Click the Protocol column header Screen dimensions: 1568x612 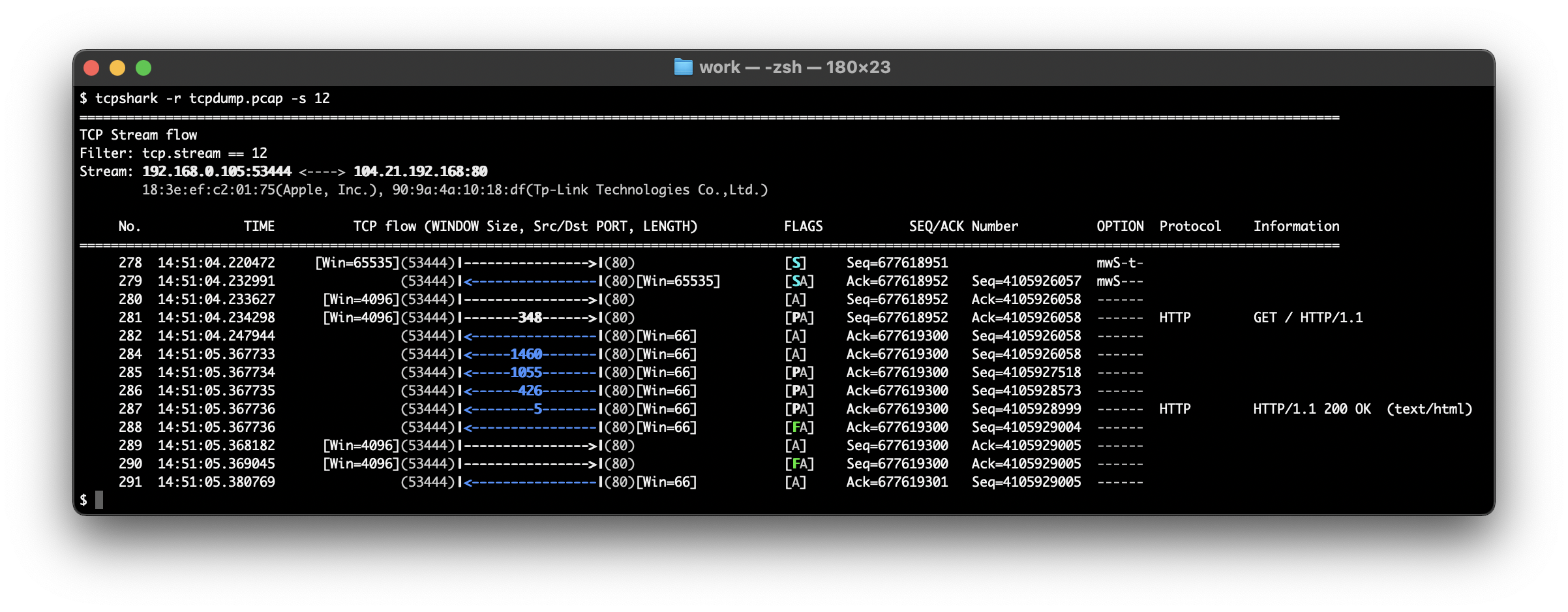1190,226
